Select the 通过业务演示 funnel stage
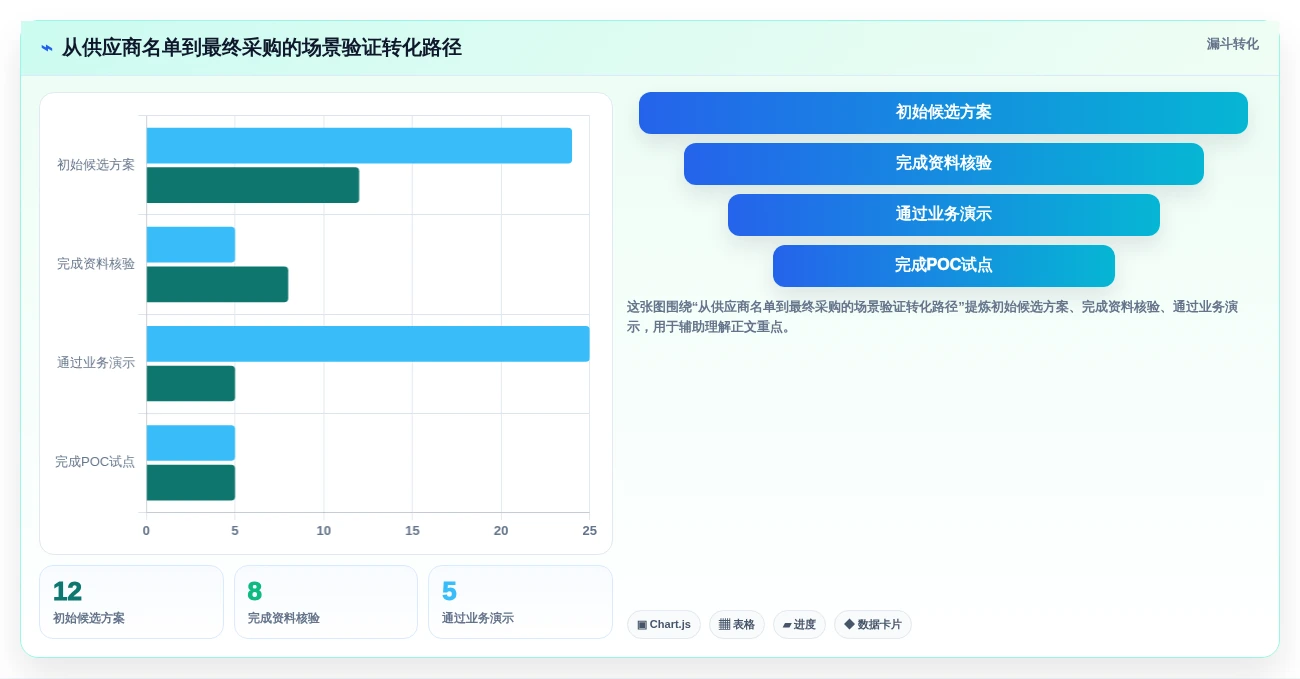This screenshot has width=1300, height=679. tap(943, 215)
